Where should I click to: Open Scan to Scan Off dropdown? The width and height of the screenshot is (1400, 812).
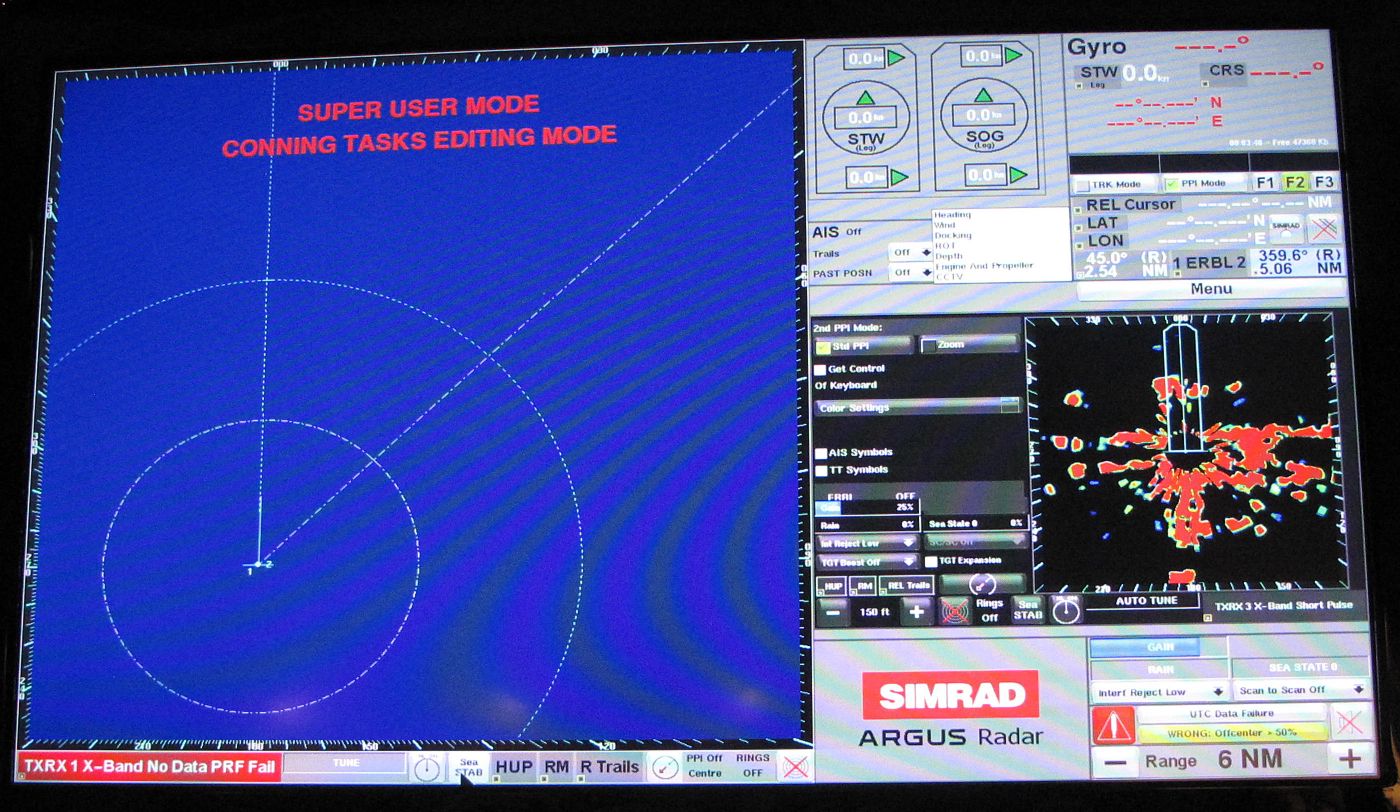[1302, 690]
